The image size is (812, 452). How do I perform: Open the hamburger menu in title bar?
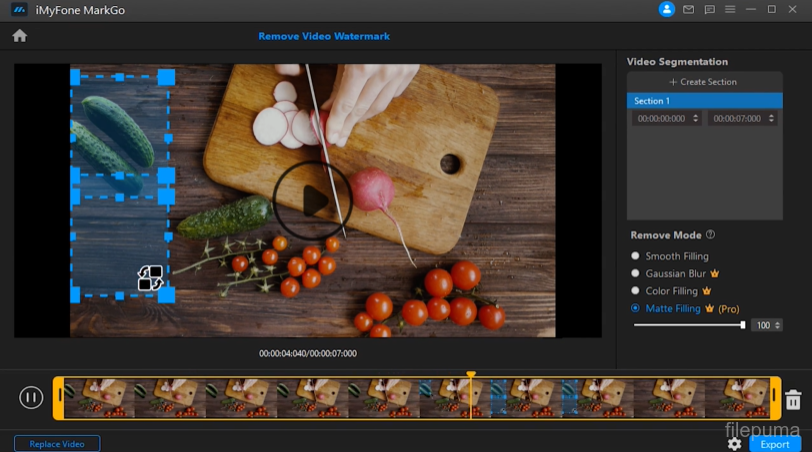click(x=730, y=9)
